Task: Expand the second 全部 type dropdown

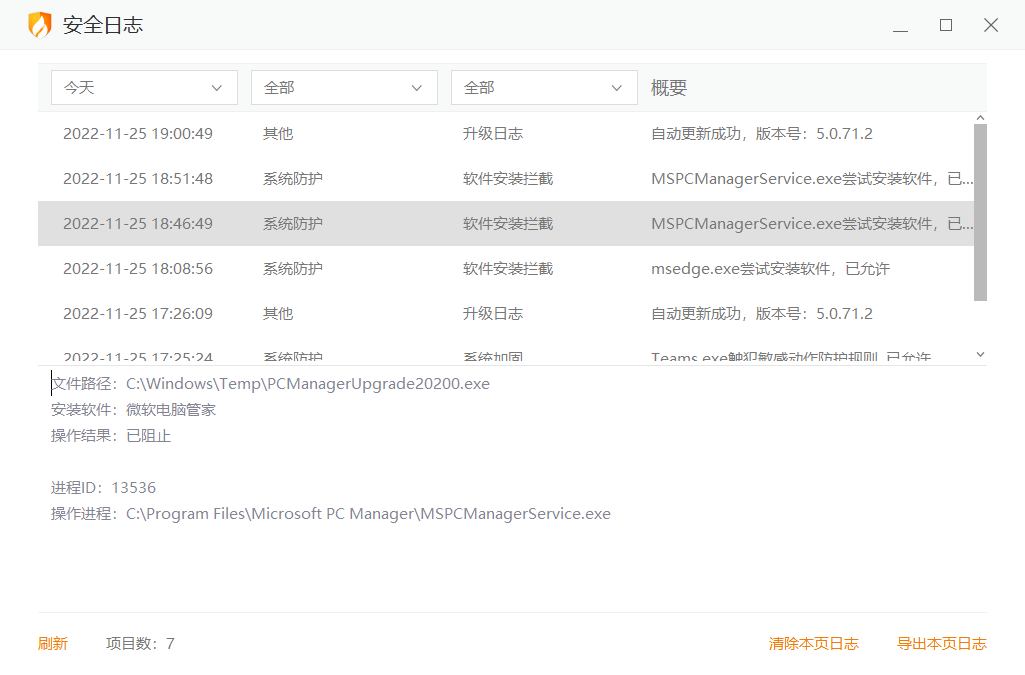Action: (x=544, y=88)
